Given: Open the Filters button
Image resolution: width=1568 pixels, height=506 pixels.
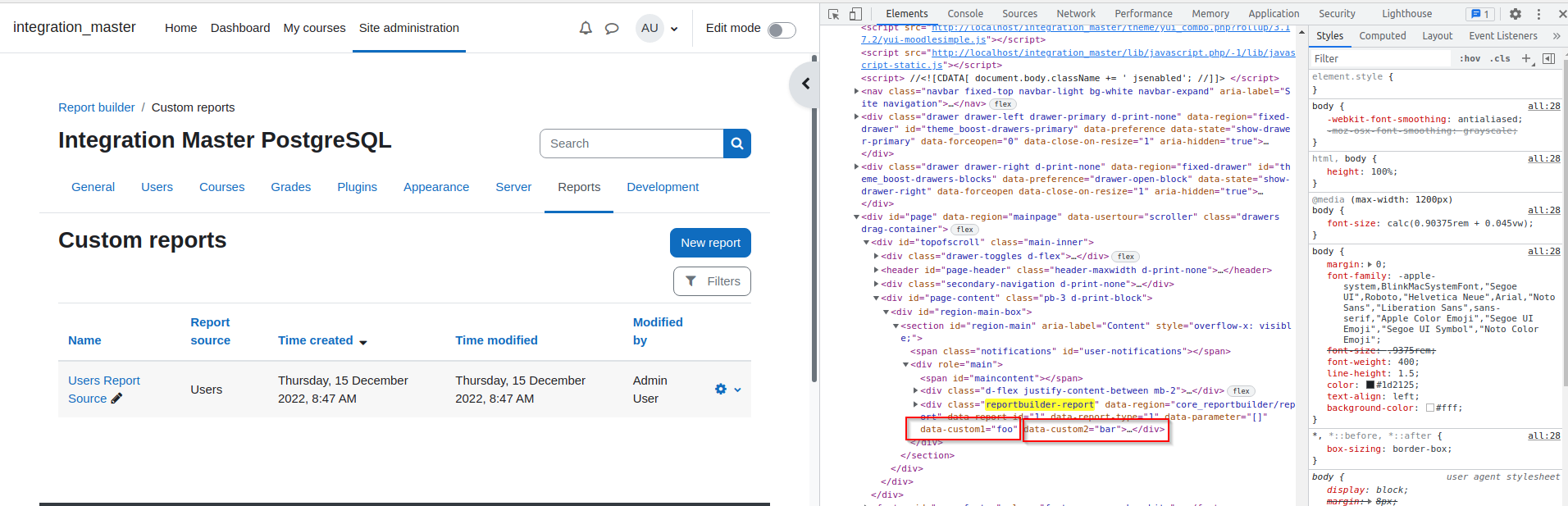Looking at the screenshot, I should [x=712, y=281].
